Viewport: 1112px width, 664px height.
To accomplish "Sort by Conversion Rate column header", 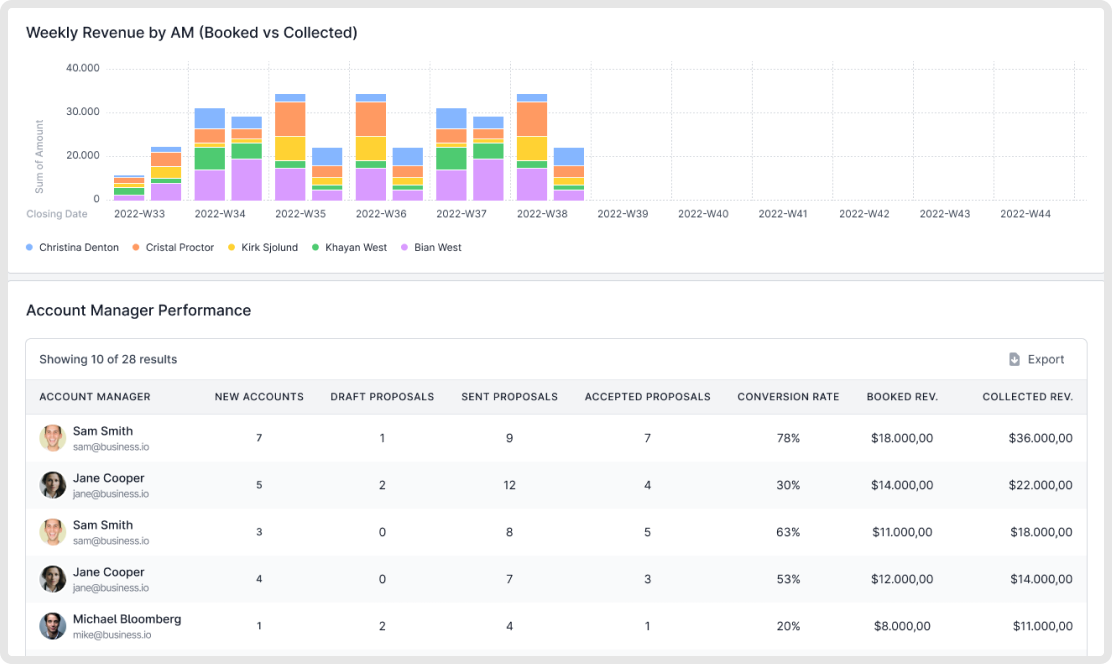I will (x=788, y=397).
